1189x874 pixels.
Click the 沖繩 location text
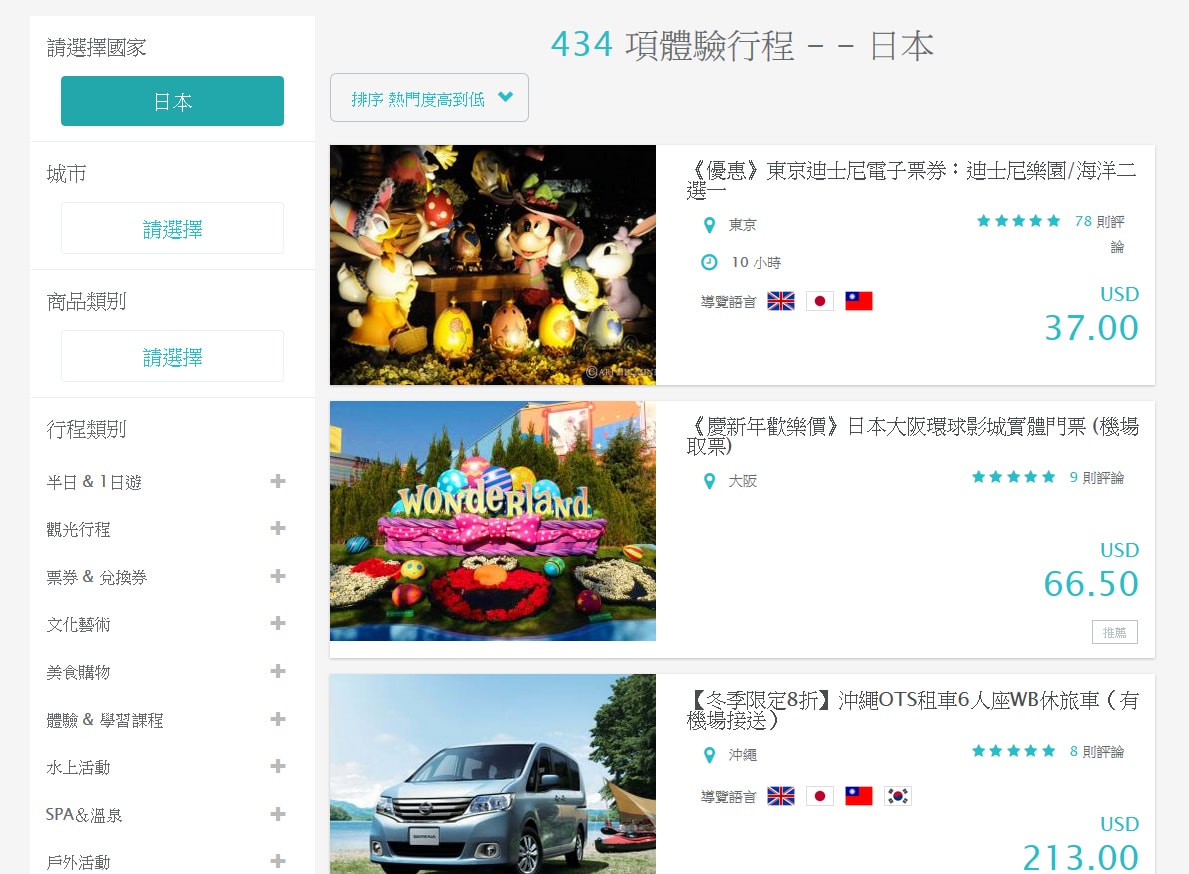coord(743,755)
